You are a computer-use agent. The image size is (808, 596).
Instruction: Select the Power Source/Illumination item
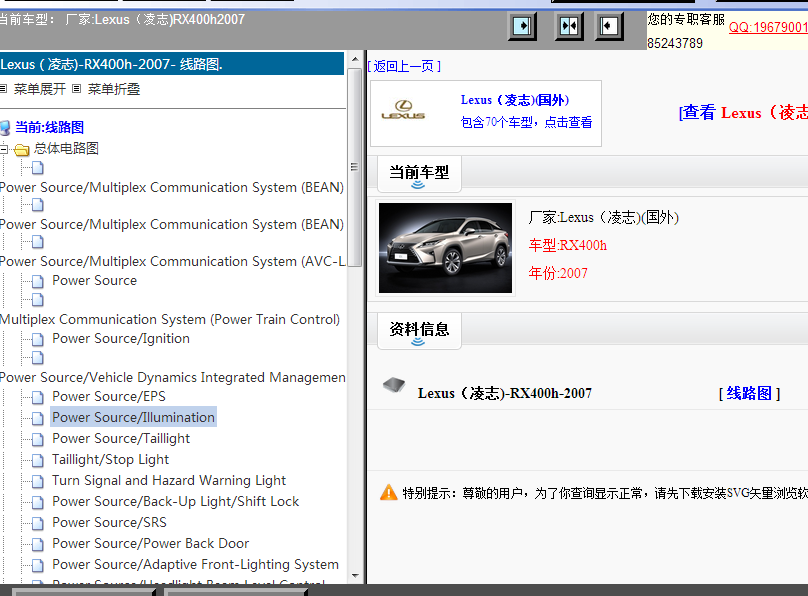(x=133, y=417)
